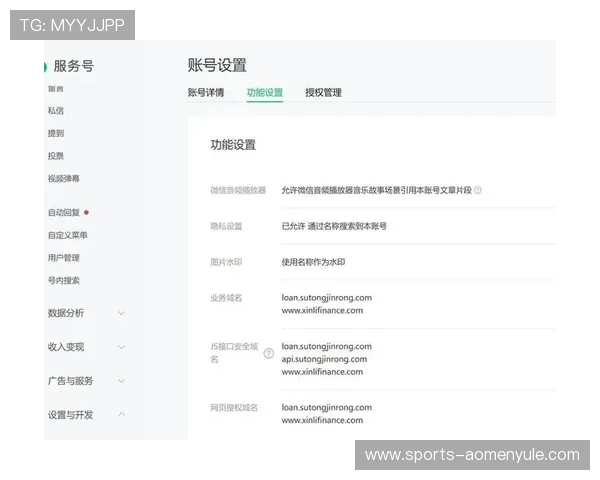600x480 pixels.
Task: Click the 广告与服务 sidebar section label
Action: pos(70,381)
